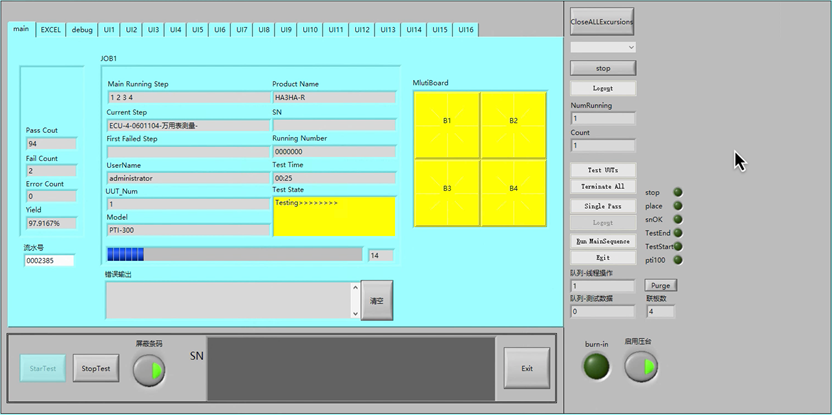Open dropdown below CloseALLExcursions button
Screen dimensions: 832x415
[x=603, y=47]
